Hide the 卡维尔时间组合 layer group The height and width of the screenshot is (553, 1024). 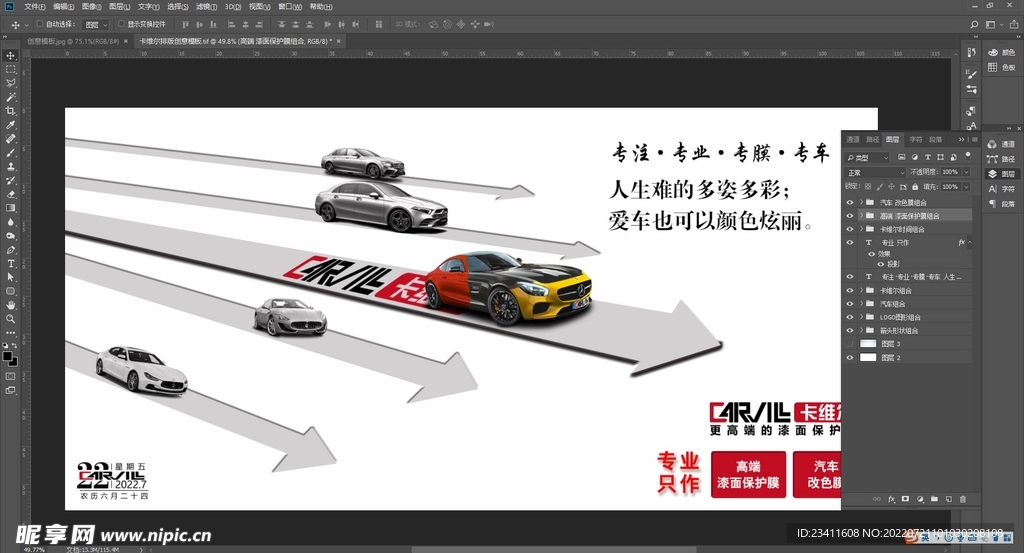pos(850,229)
